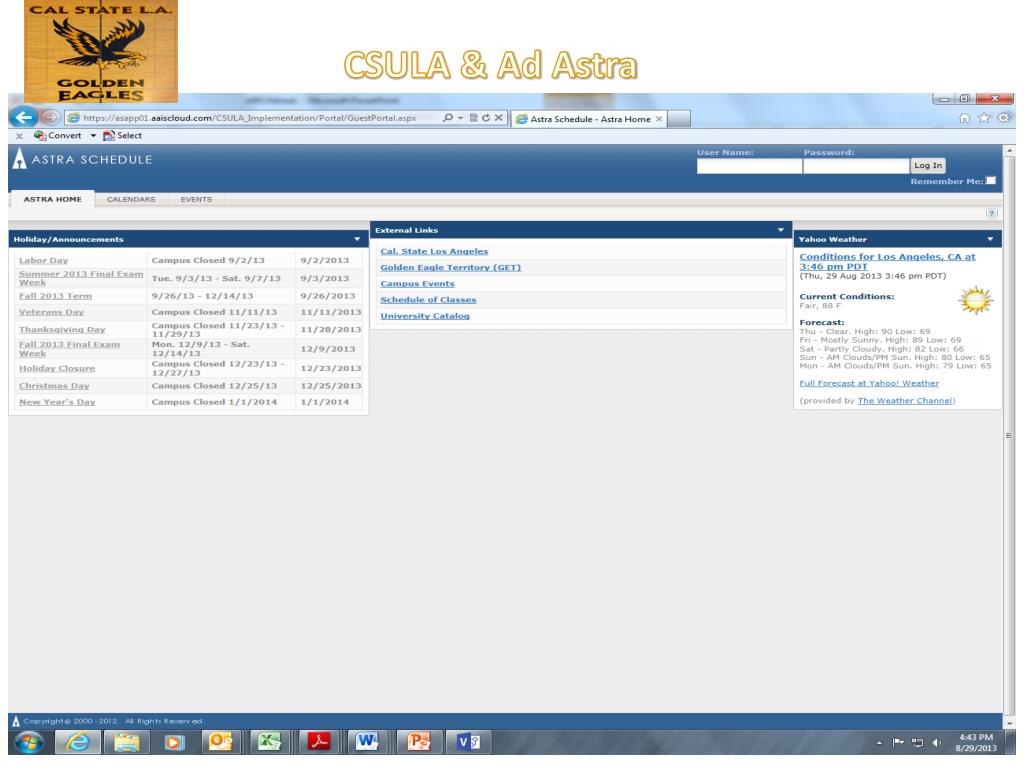The height and width of the screenshot is (768, 1024).
Task: Click the User Name input field
Action: pyautogui.click(x=749, y=166)
